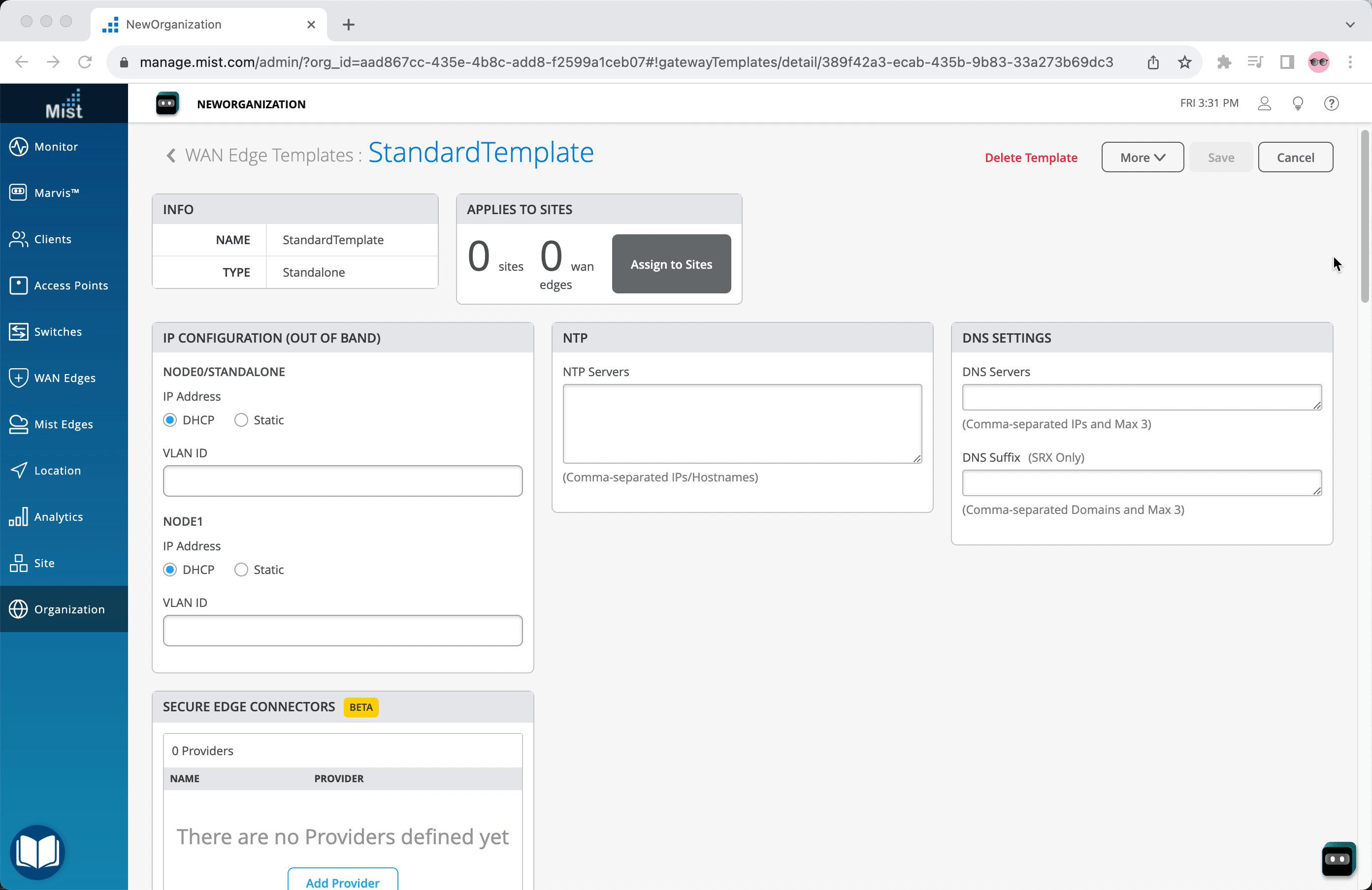The width and height of the screenshot is (1372, 890).
Task: Open the Analytics sidebar item
Action: point(58,517)
